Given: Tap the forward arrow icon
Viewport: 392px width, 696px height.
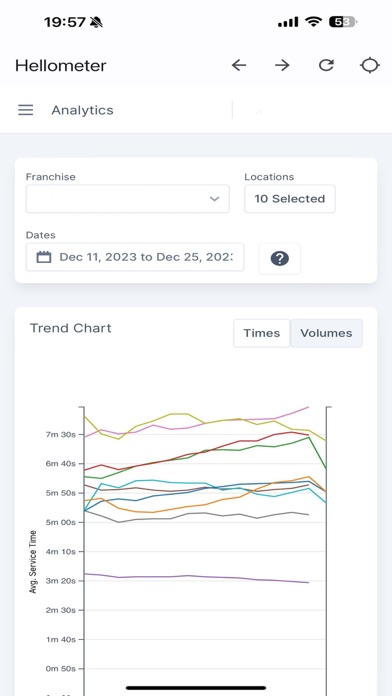Looking at the screenshot, I should pos(282,65).
